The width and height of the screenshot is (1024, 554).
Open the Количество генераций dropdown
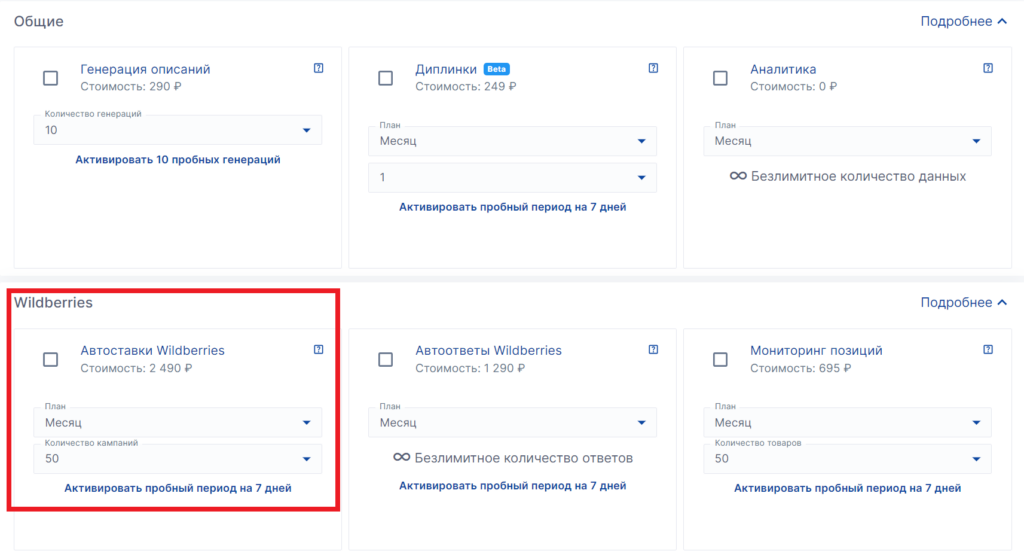(178, 130)
